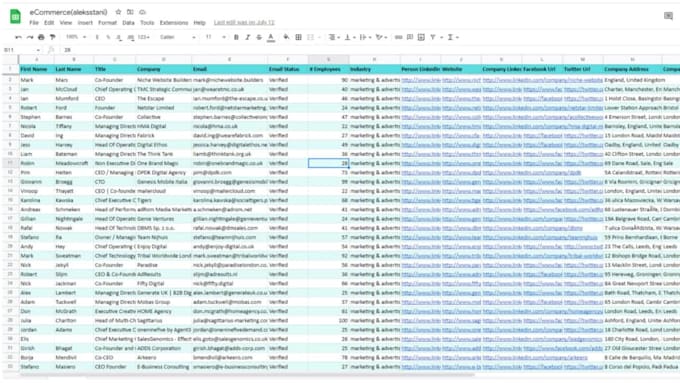Open the more number formats dropdown
The height and width of the screenshot is (383, 680).
pyautogui.click(x=144, y=37)
